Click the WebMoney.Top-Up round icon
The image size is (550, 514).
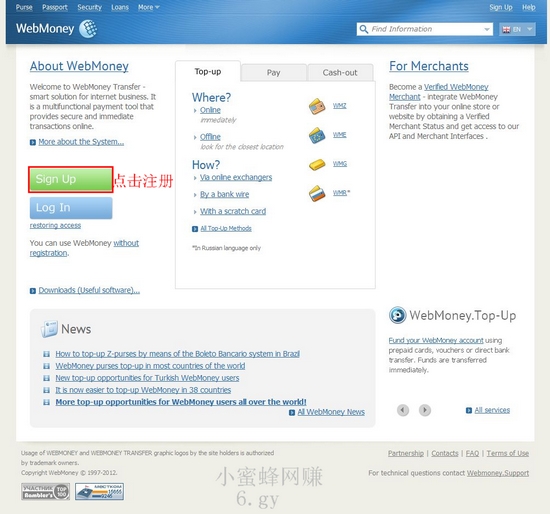pyautogui.click(x=397, y=315)
